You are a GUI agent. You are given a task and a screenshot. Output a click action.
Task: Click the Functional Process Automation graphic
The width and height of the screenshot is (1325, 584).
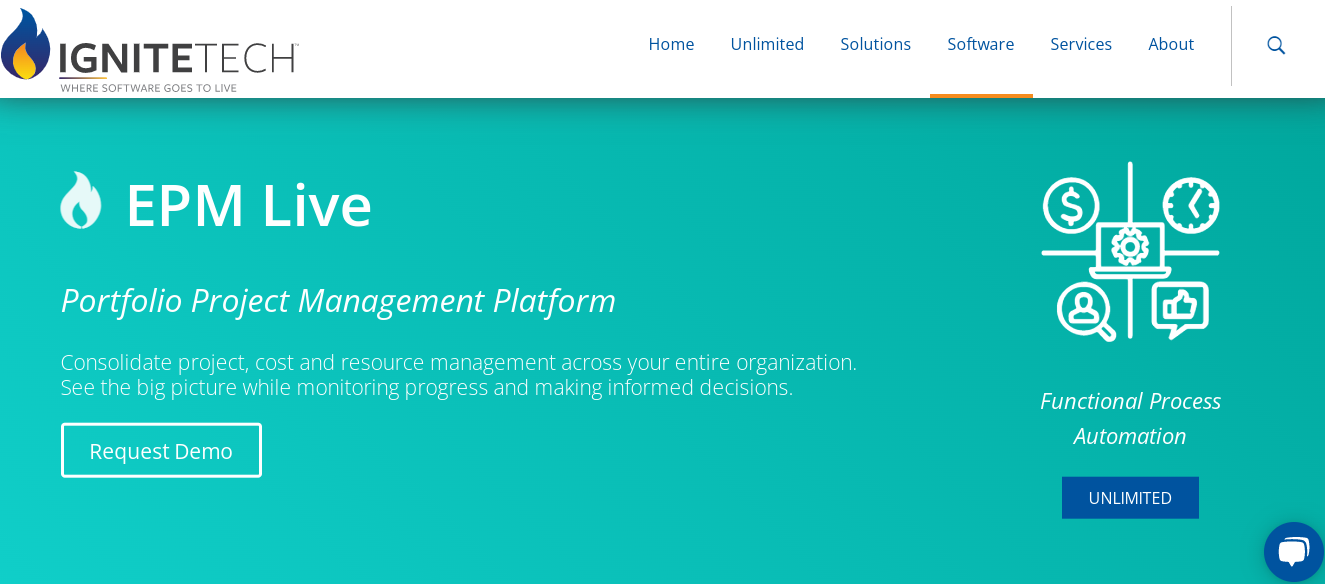click(1130, 251)
